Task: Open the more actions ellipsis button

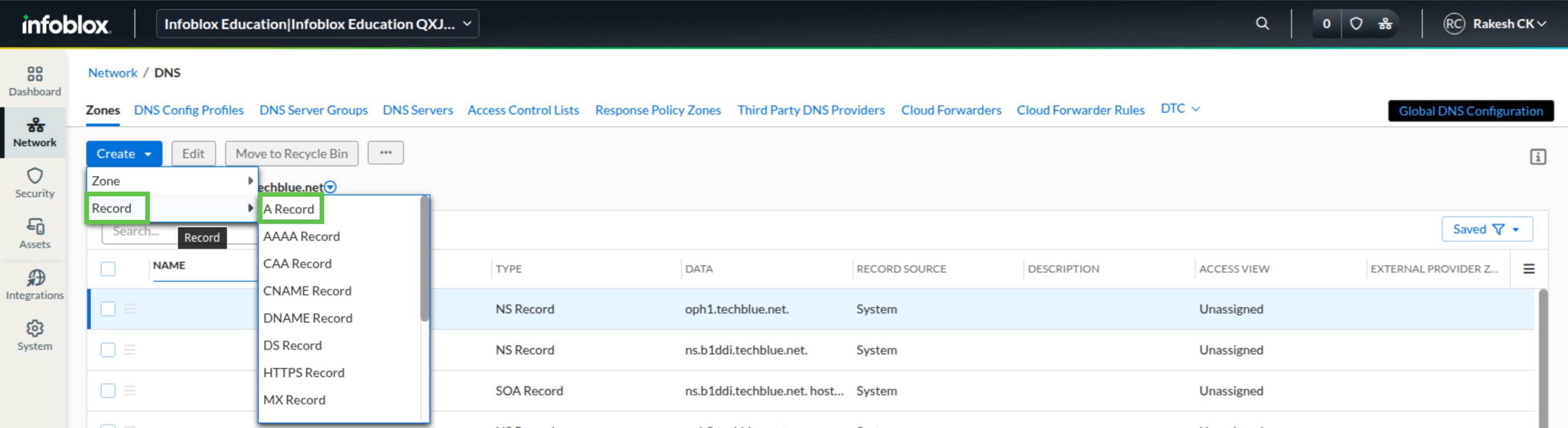Action: coord(386,153)
